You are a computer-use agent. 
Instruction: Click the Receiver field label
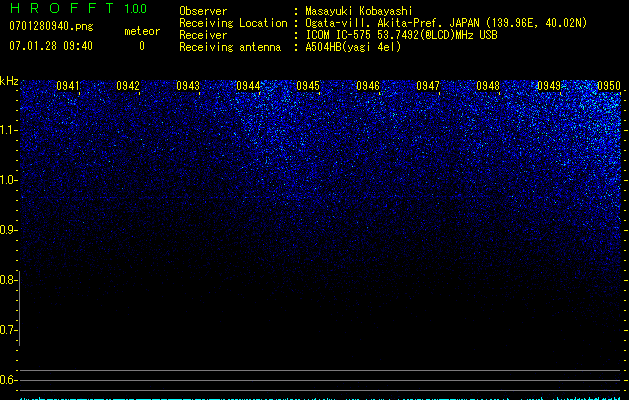point(203,35)
